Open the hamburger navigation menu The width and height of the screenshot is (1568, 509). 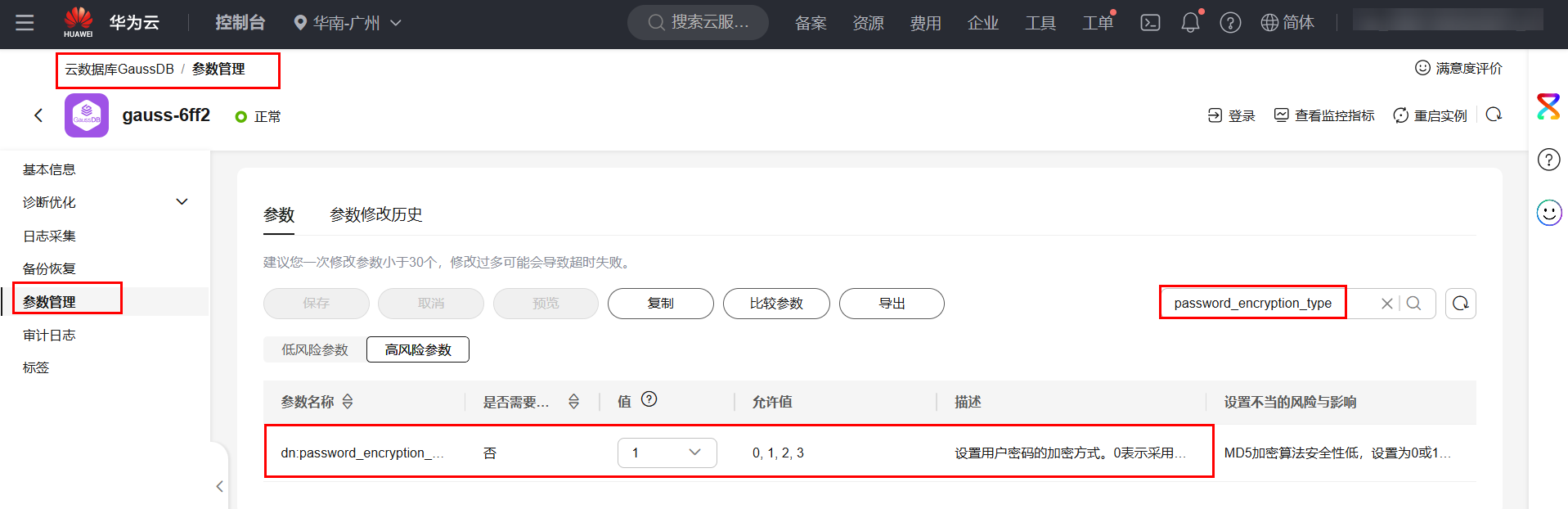[x=25, y=23]
